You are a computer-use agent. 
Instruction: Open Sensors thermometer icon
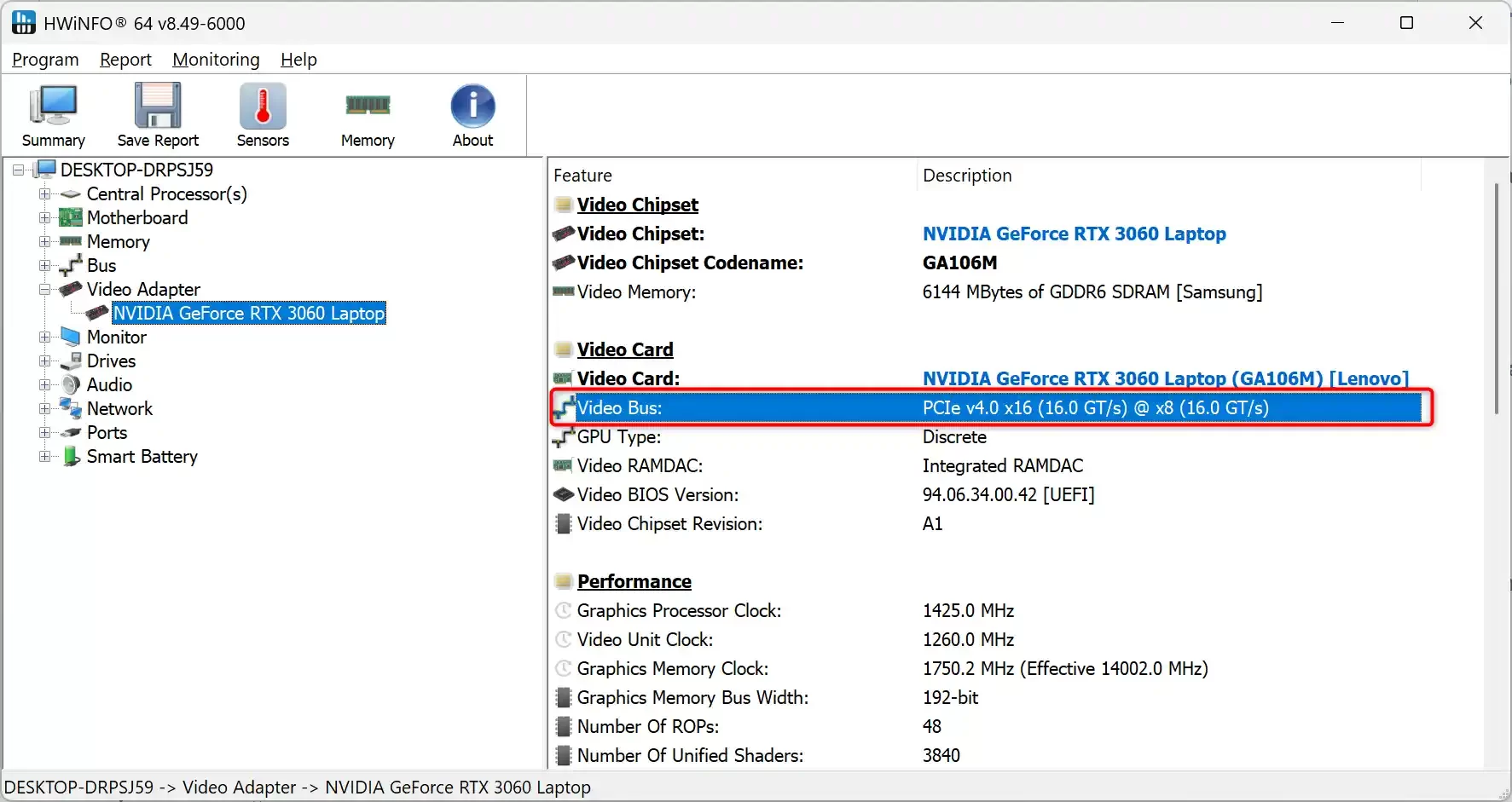[x=263, y=106]
